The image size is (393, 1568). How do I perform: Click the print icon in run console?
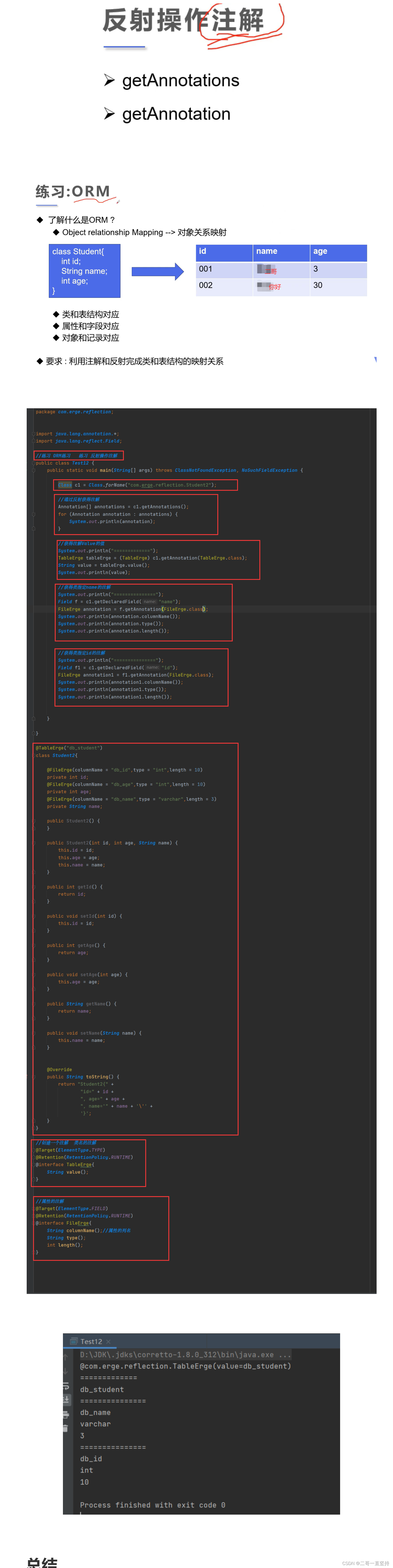point(66,1415)
